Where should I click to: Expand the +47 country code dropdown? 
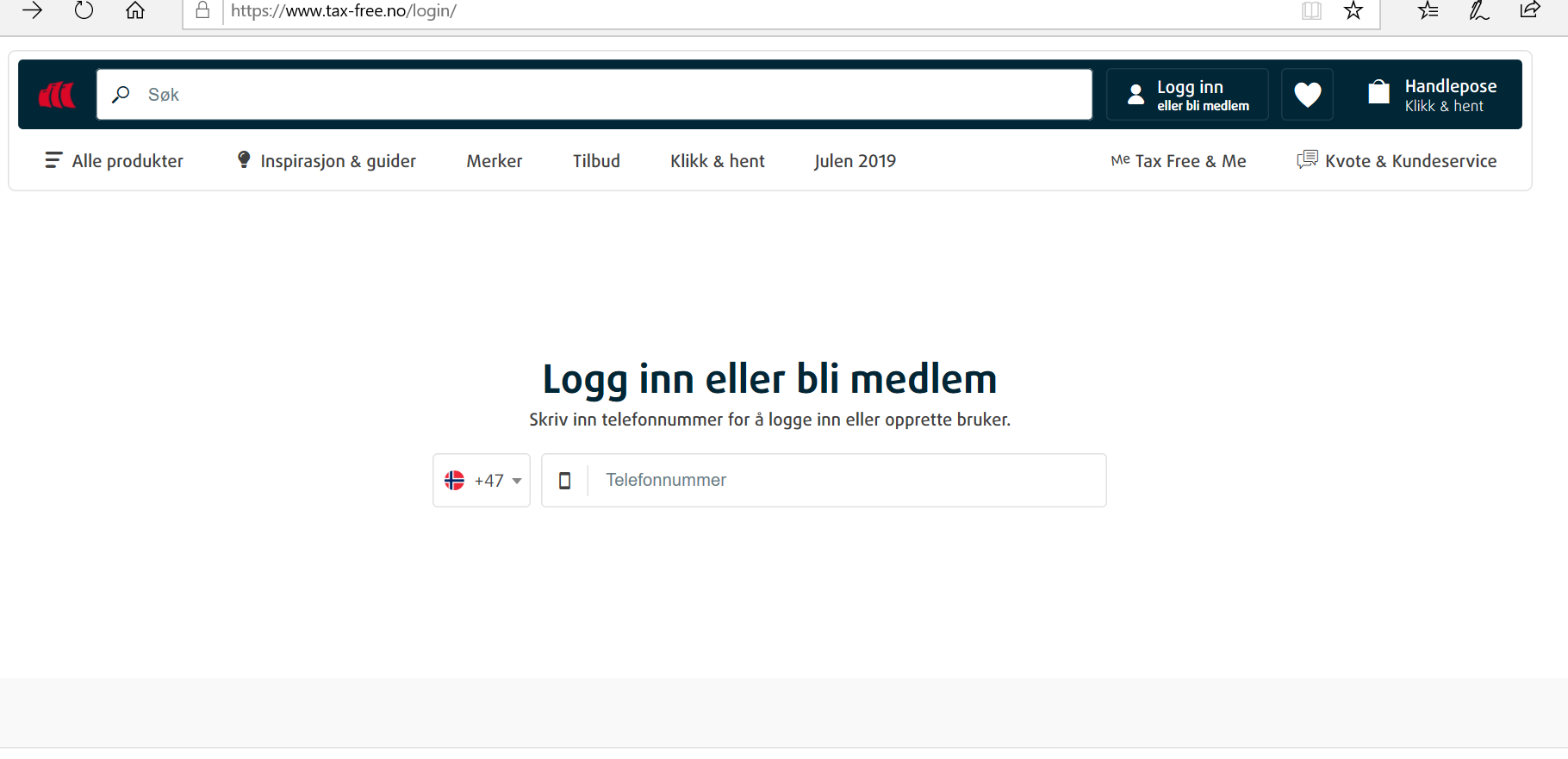tap(482, 481)
